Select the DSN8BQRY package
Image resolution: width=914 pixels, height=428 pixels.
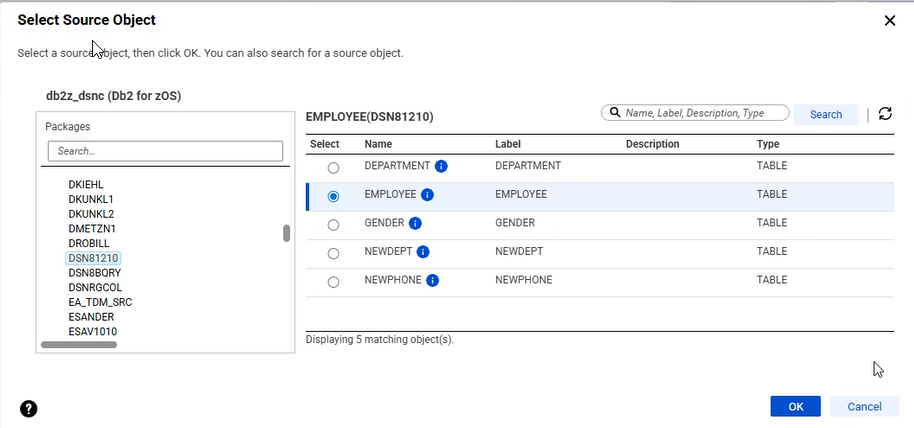tap(94, 273)
